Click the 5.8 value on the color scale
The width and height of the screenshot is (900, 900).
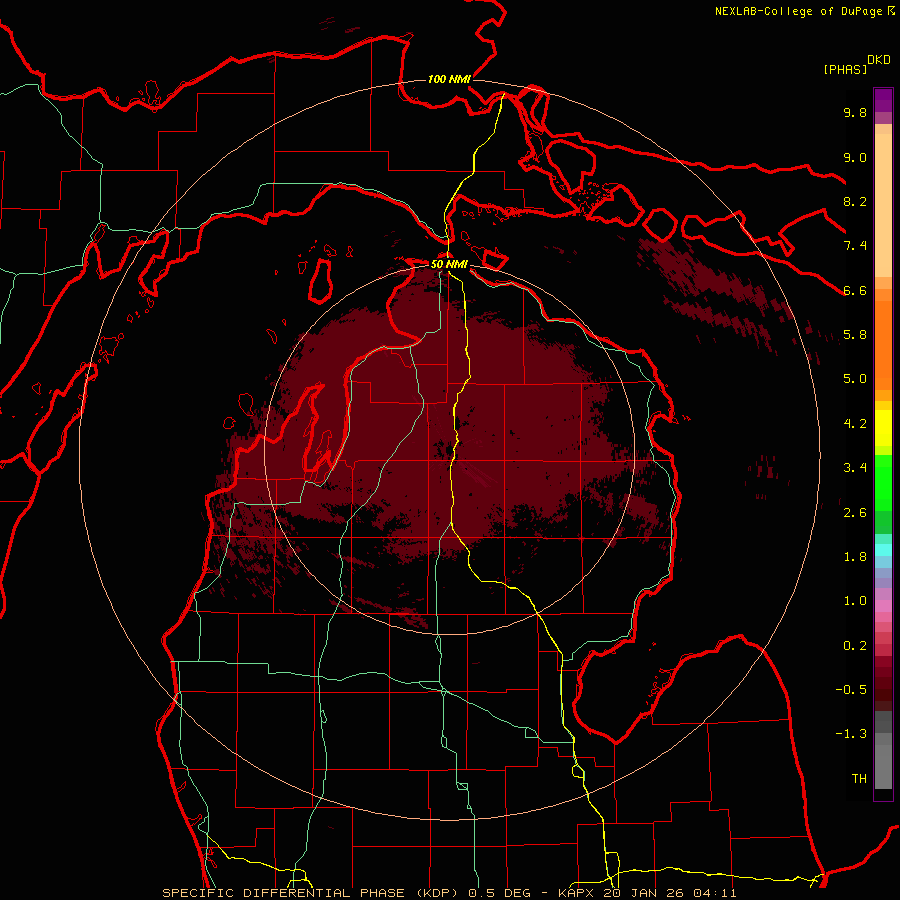(855, 335)
